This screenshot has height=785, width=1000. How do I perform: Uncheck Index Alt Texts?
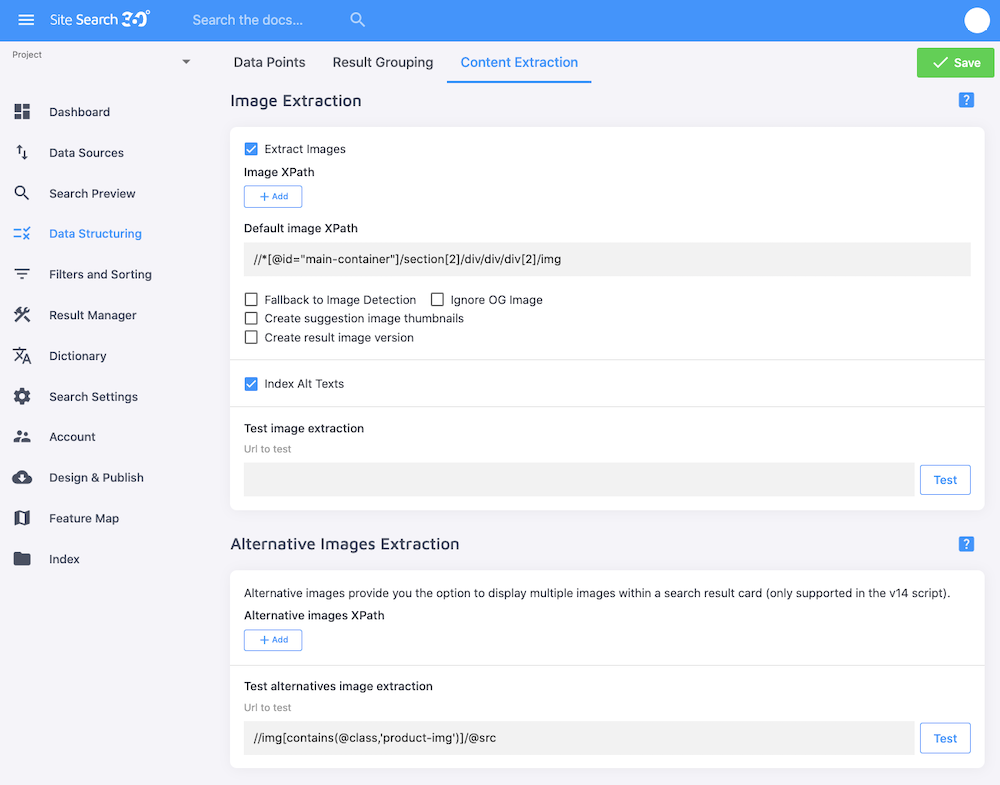(251, 383)
